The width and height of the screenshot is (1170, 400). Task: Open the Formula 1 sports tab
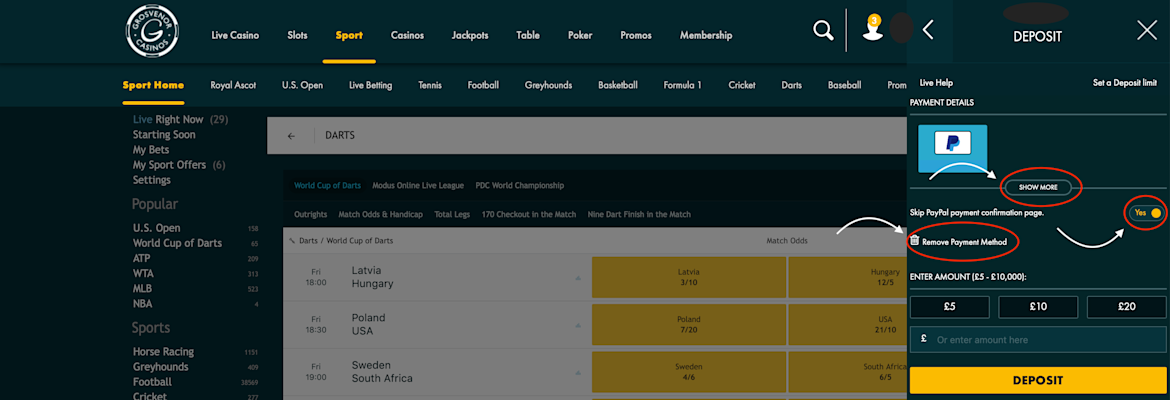click(683, 85)
